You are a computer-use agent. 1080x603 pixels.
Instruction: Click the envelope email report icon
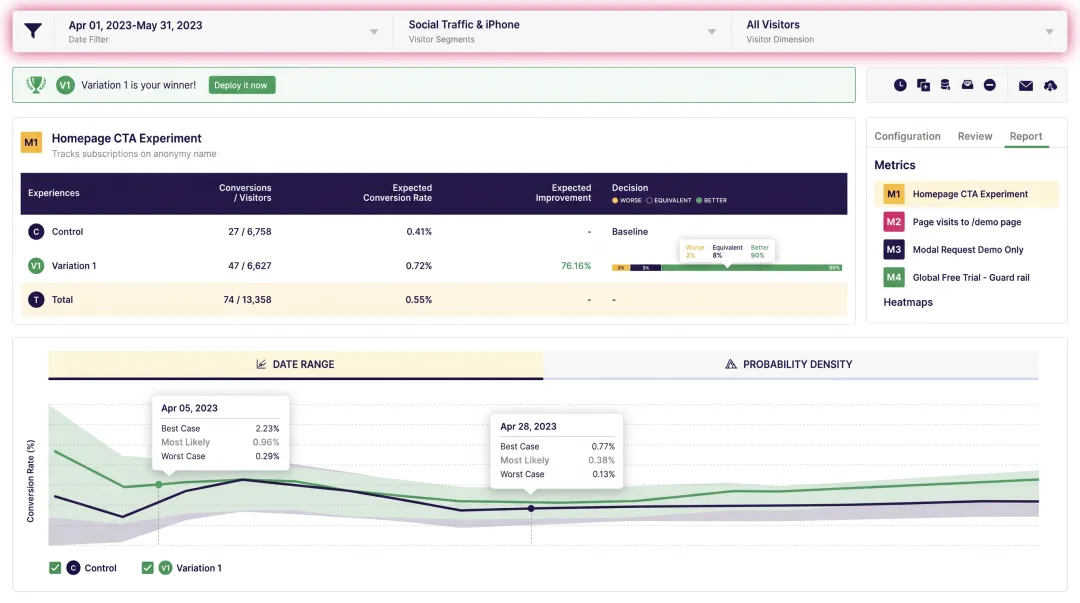(x=1026, y=85)
